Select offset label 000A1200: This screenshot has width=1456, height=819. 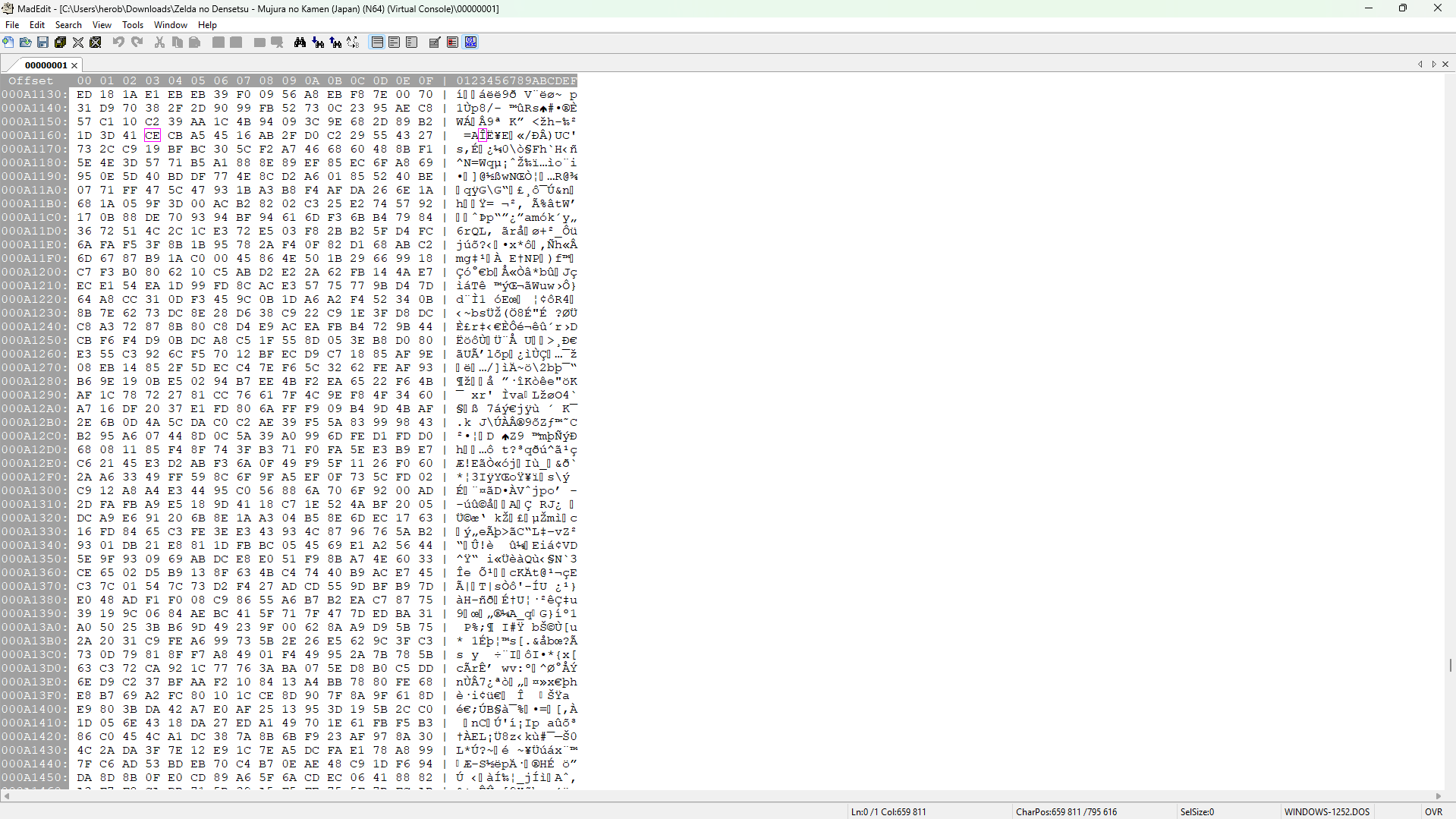point(35,272)
